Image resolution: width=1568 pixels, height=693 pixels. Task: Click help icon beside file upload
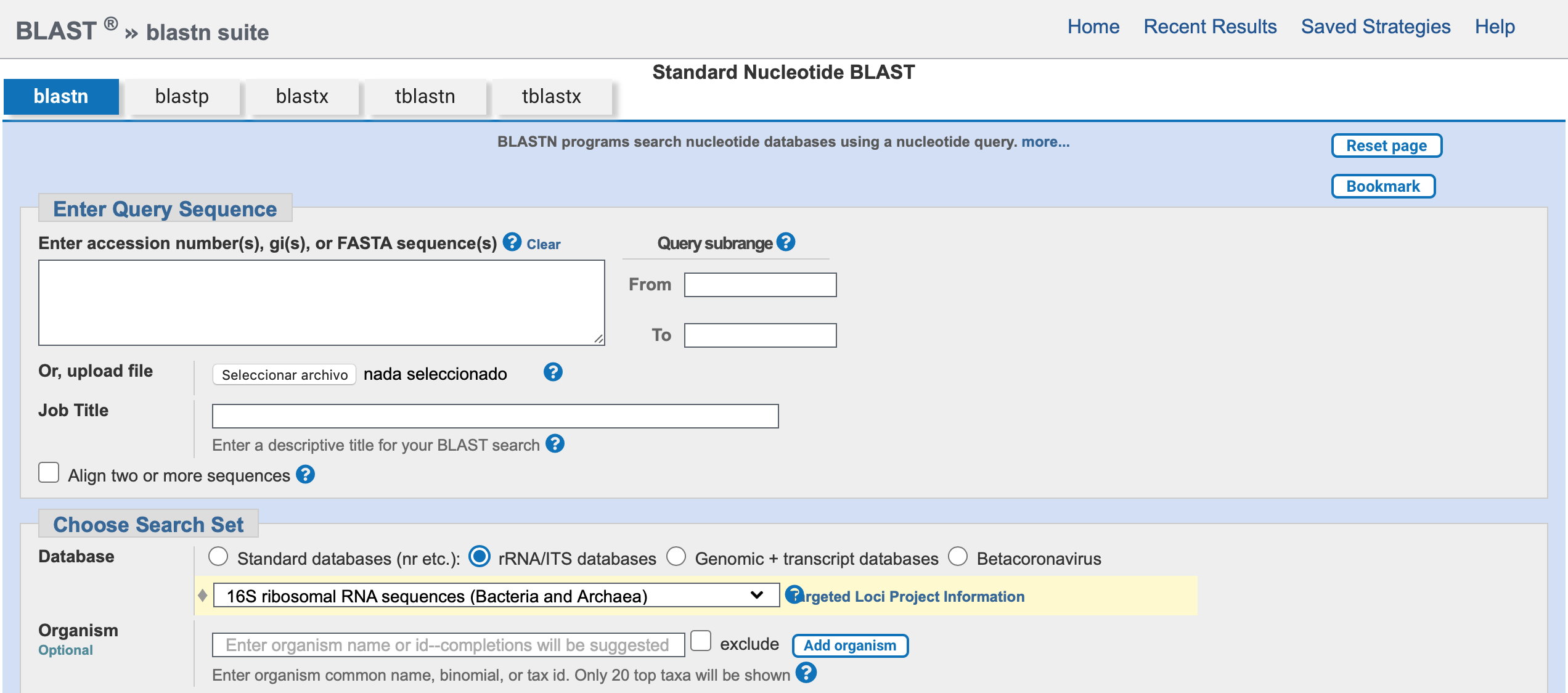(553, 372)
